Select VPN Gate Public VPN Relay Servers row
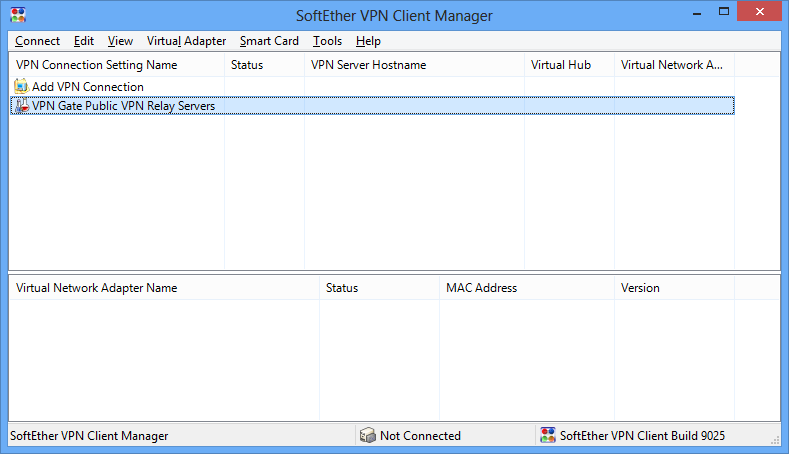 [x=123, y=106]
